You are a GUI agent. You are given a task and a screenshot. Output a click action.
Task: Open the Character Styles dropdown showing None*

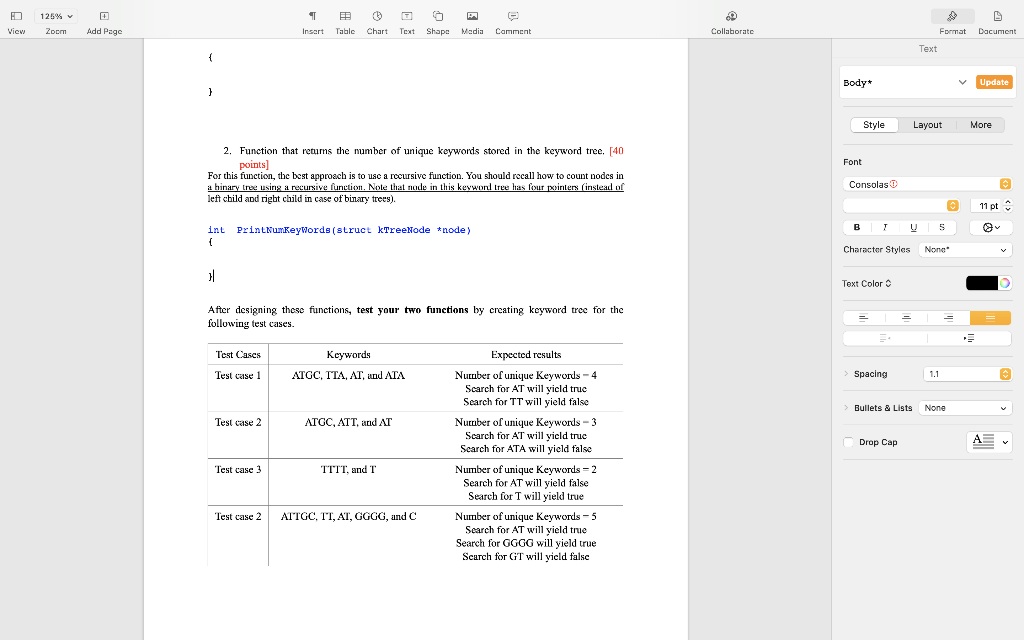pyautogui.click(x=964, y=249)
